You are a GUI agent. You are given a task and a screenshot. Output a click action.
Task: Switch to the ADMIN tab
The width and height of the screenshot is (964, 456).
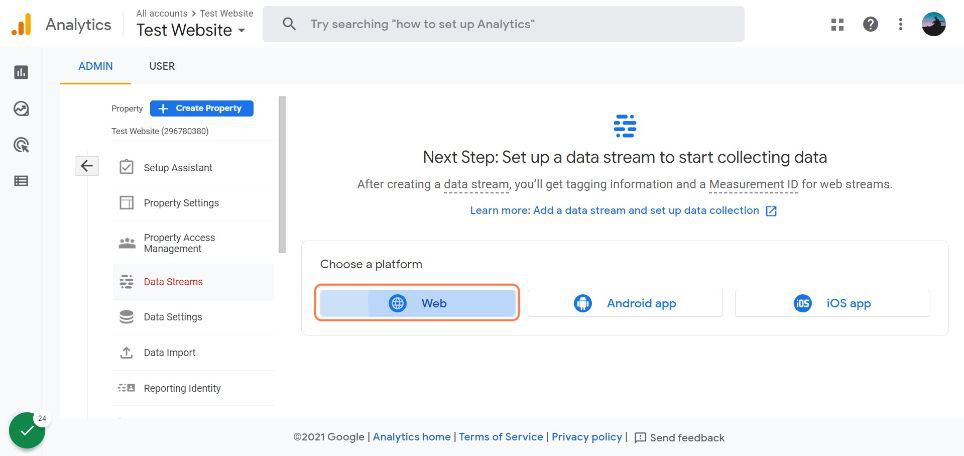[96, 66]
